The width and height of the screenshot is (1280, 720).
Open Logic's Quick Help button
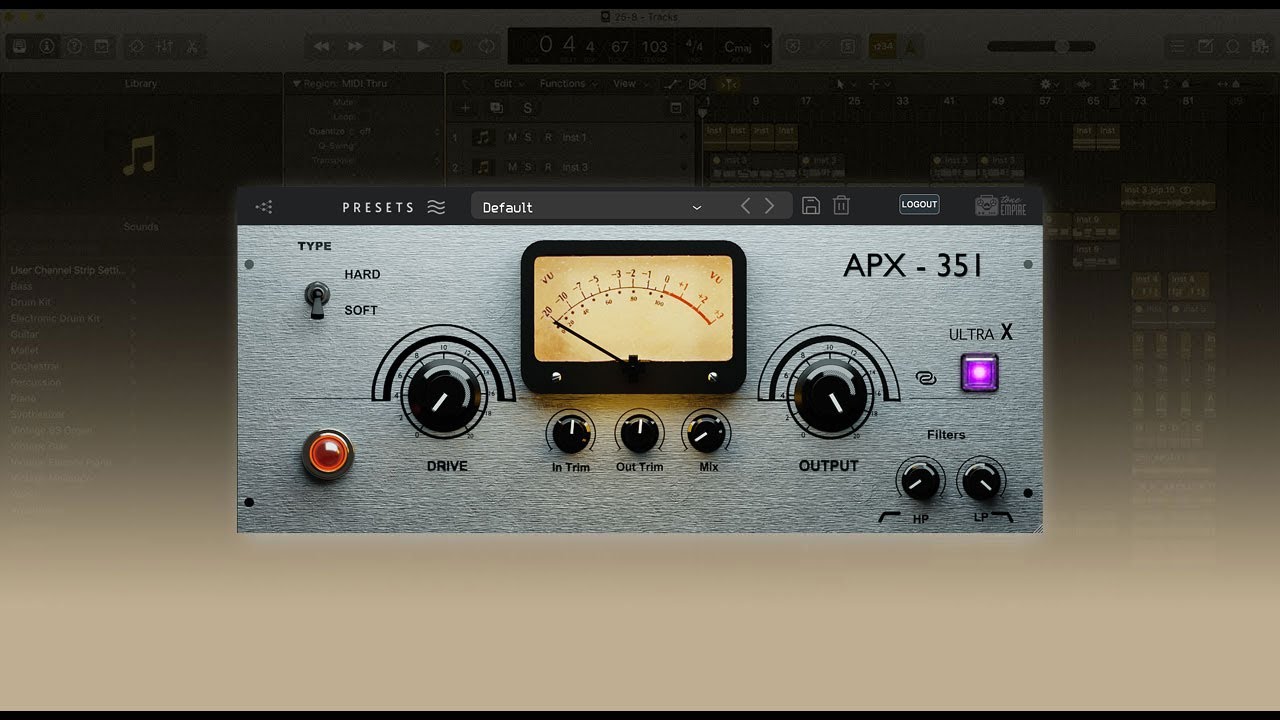pyautogui.click(x=73, y=46)
